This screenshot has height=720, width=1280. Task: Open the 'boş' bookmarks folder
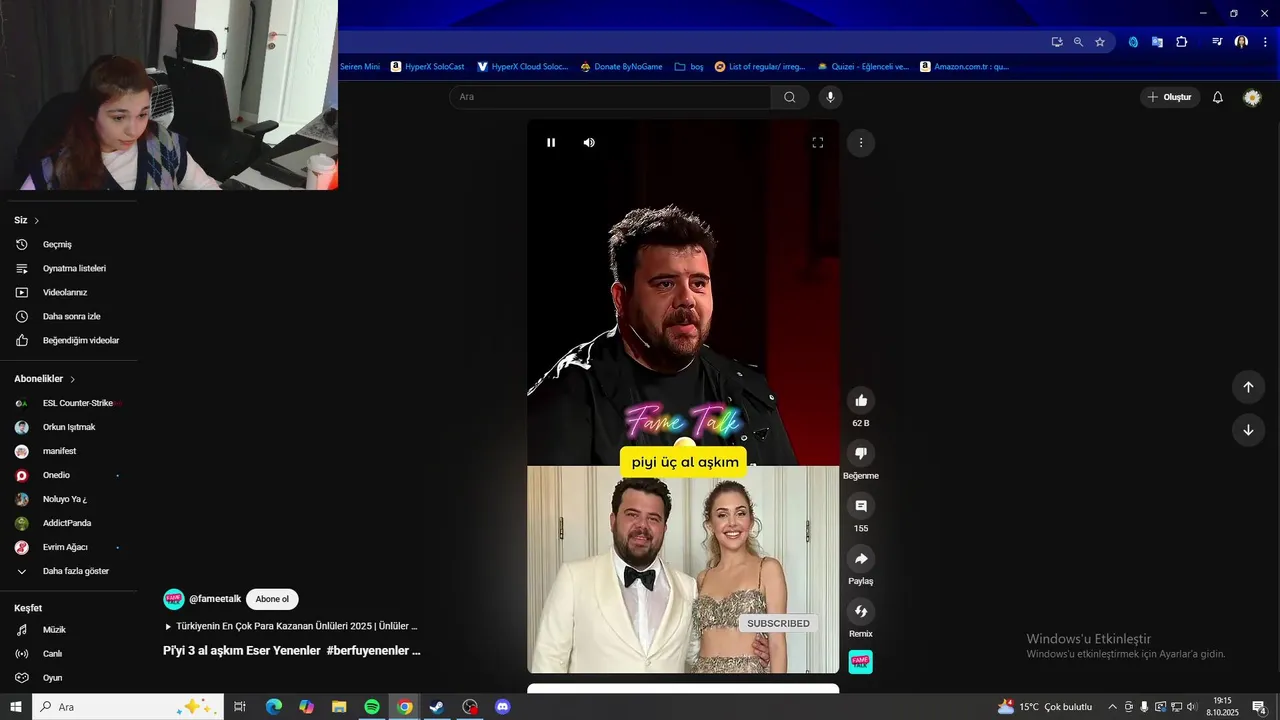pyautogui.click(x=689, y=67)
